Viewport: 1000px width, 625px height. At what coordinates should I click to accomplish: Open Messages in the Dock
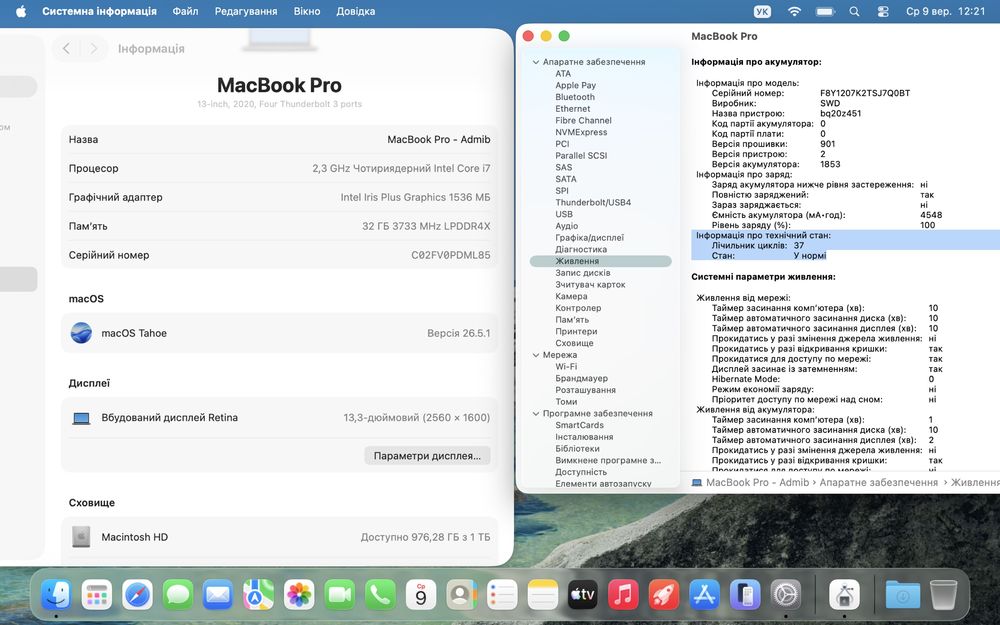point(178,595)
